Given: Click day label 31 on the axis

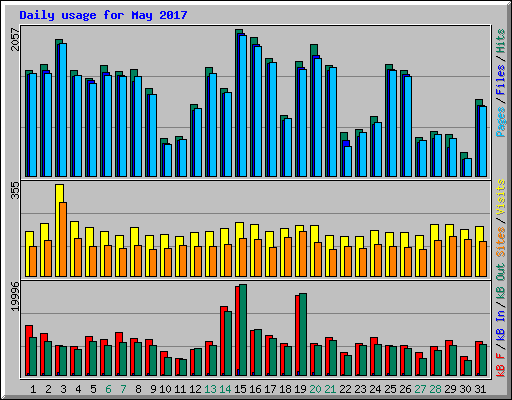Looking at the screenshot, I should 480,389.
